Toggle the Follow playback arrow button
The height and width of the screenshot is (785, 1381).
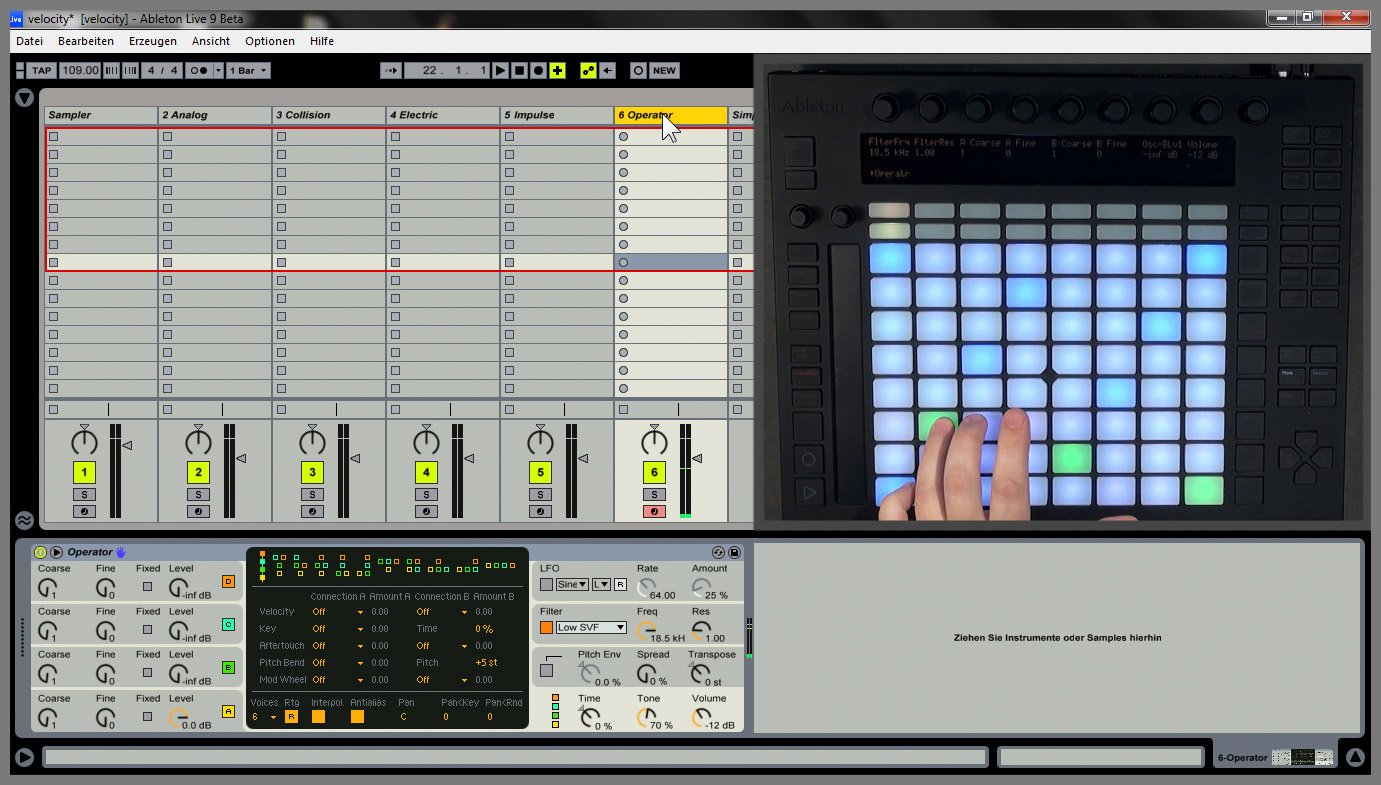391,70
